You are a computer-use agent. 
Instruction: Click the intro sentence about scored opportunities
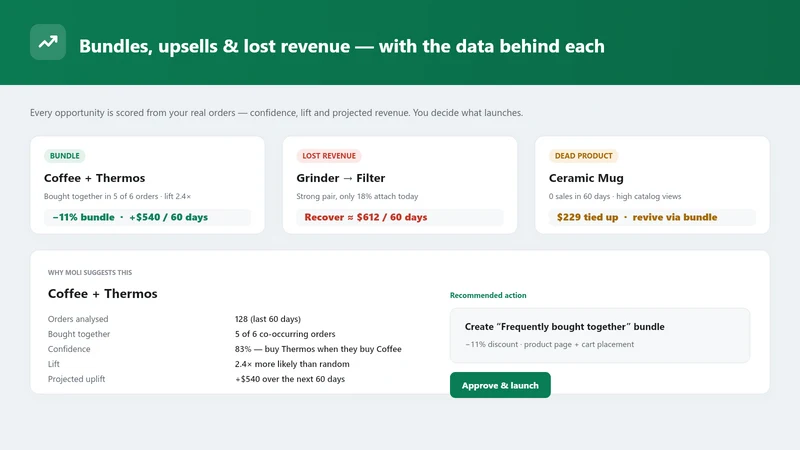tap(277, 113)
